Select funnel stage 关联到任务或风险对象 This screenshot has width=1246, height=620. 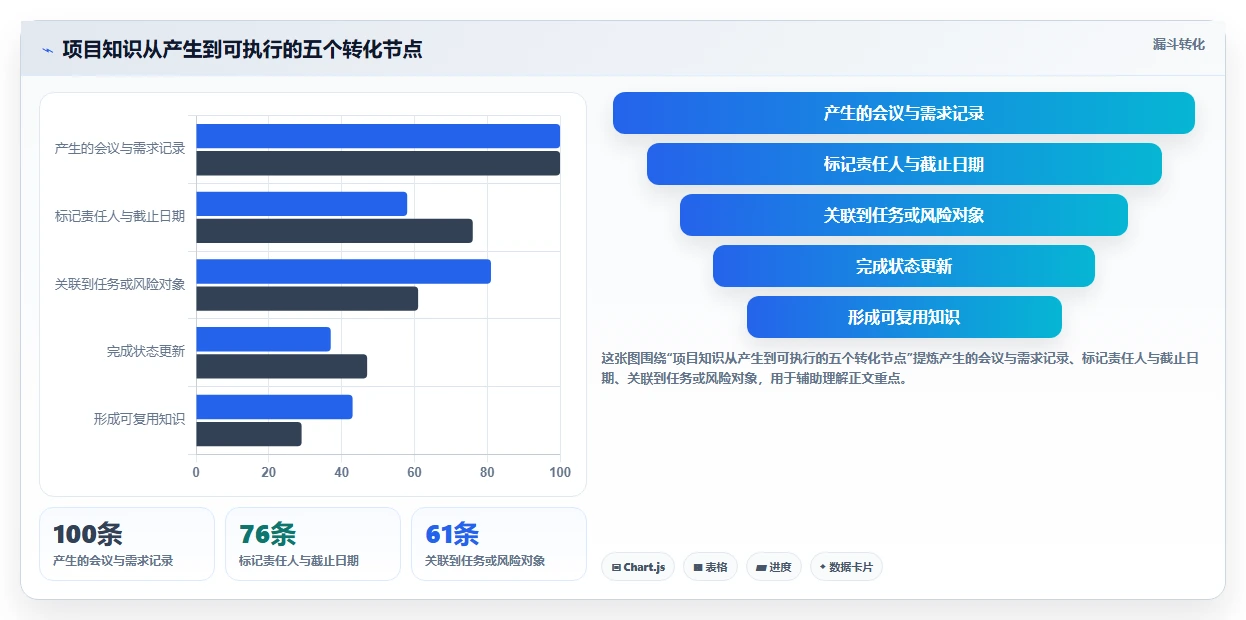click(x=904, y=215)
